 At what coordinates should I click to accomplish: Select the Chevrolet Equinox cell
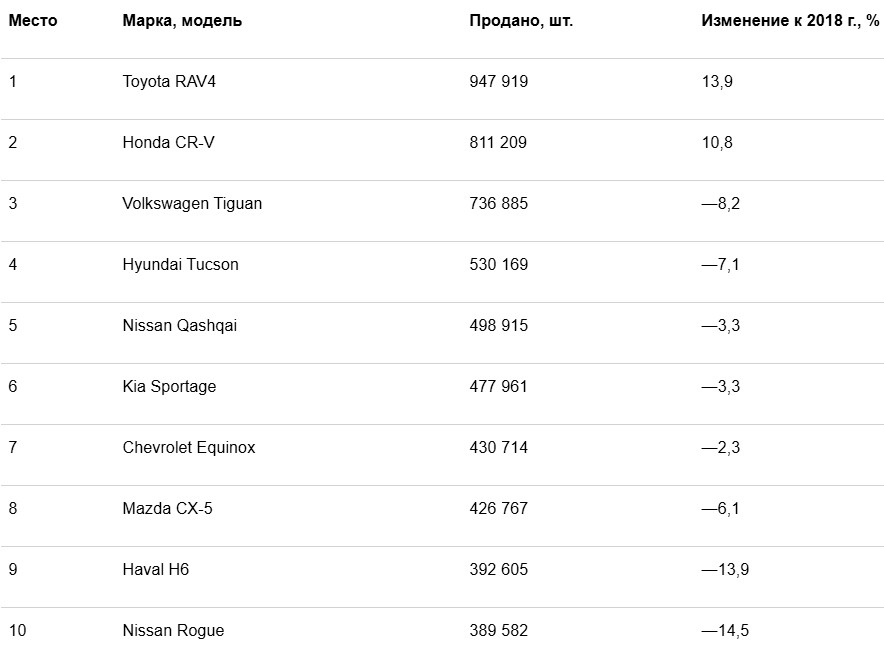[189, 447]
